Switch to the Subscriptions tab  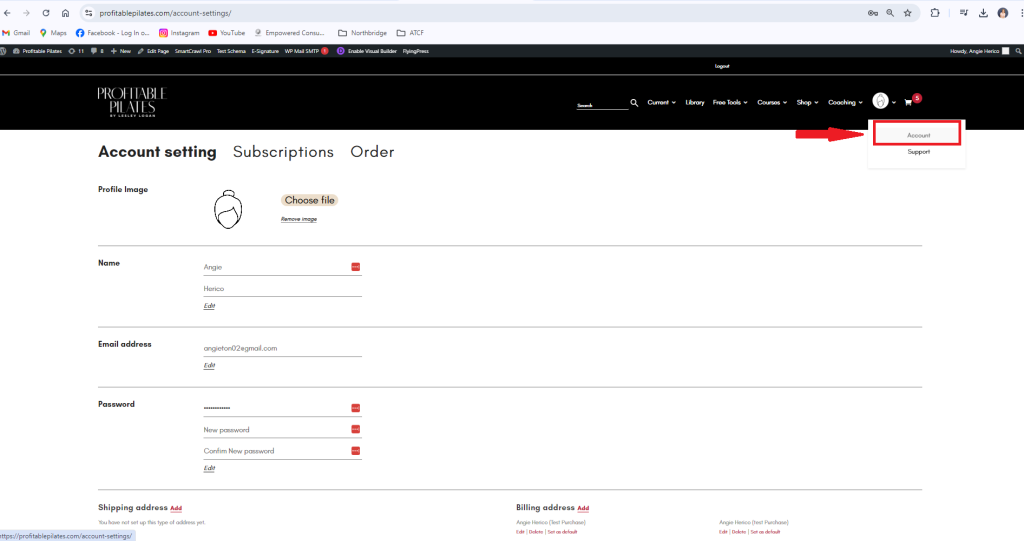point(283,152)
